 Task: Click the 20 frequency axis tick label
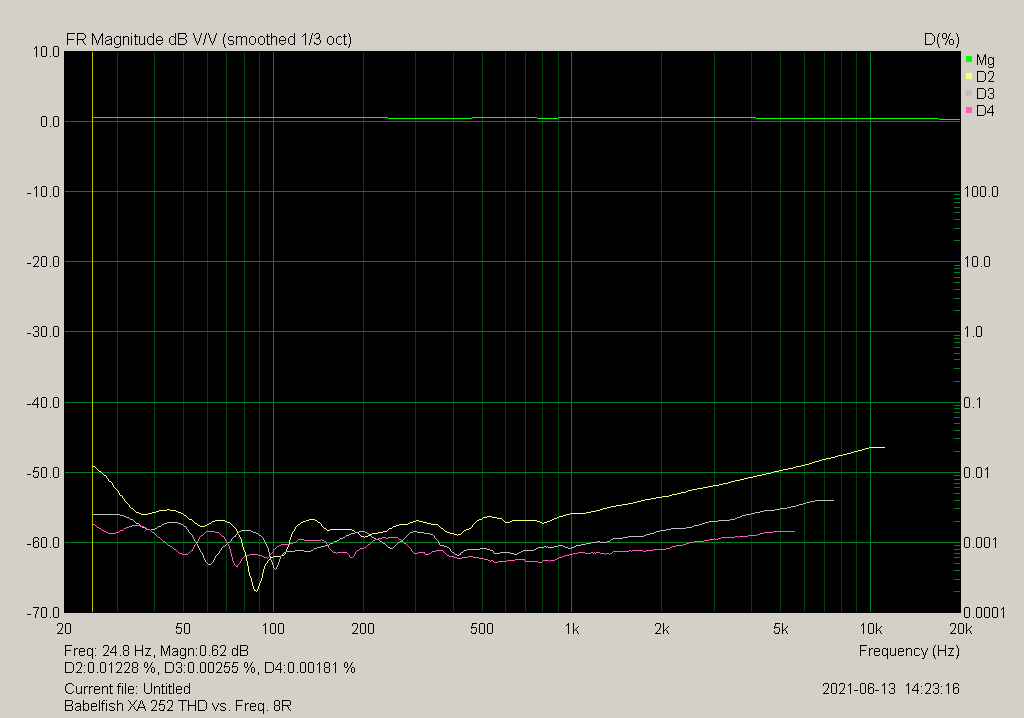64,629
